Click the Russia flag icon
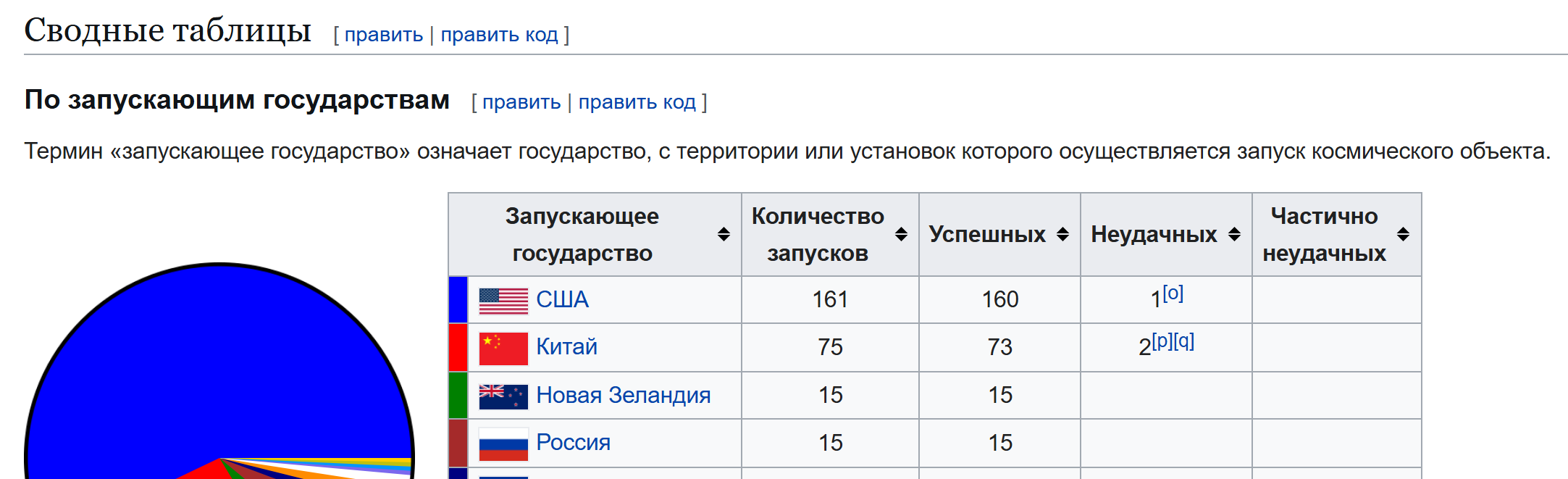 tap(503, 443)
